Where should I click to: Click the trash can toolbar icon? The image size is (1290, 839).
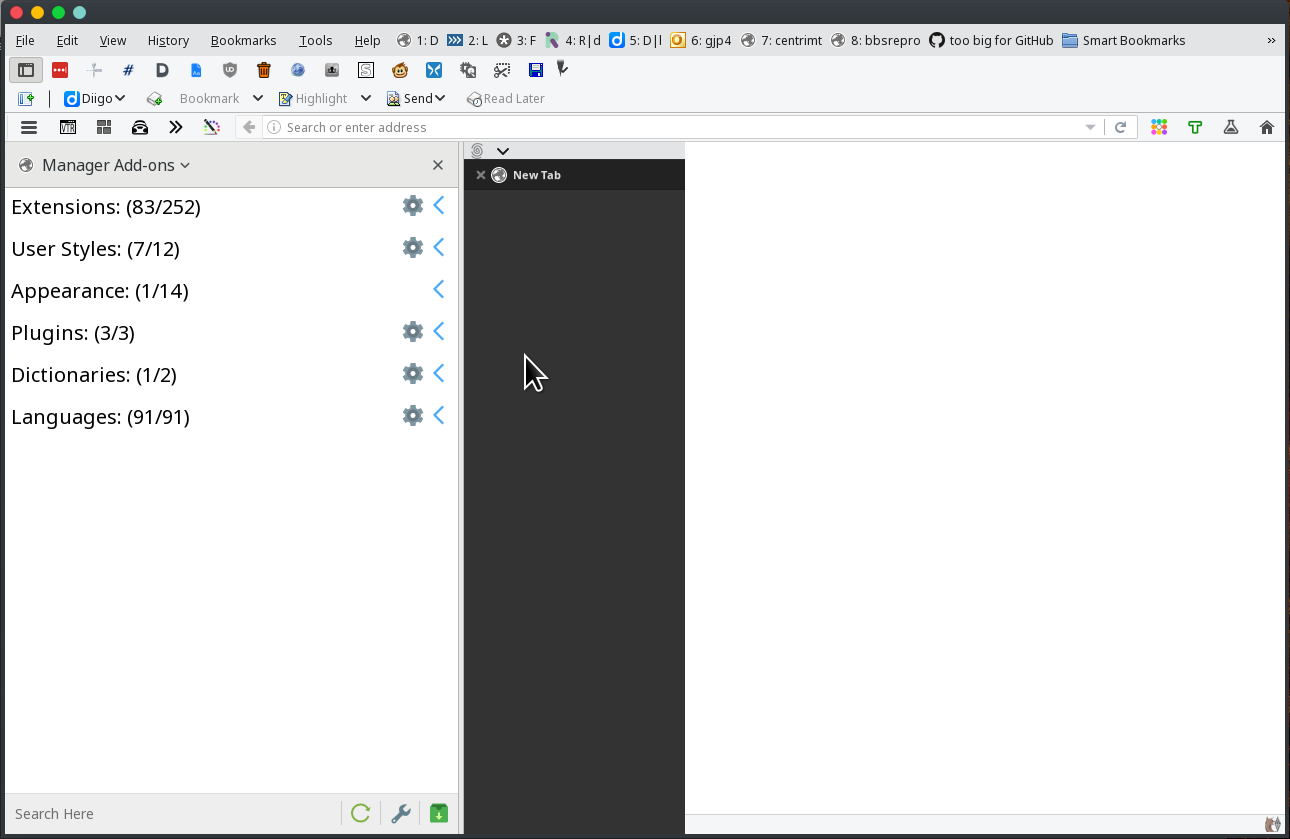263,70
